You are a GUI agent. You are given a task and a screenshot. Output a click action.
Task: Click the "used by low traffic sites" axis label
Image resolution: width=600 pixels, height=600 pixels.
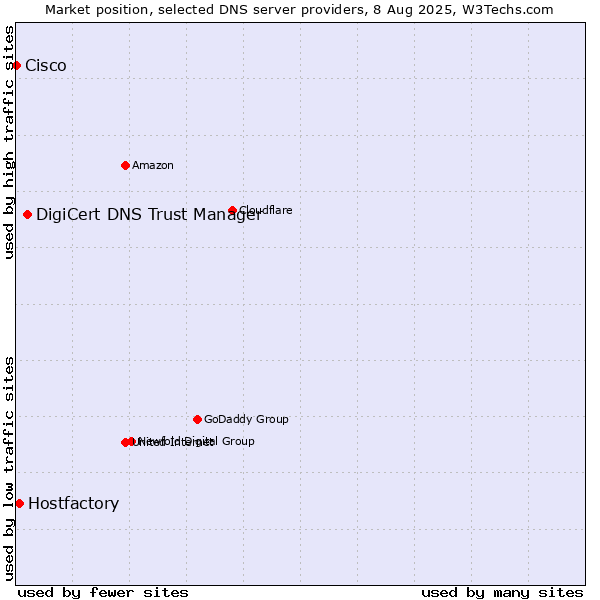coord(9,469)
